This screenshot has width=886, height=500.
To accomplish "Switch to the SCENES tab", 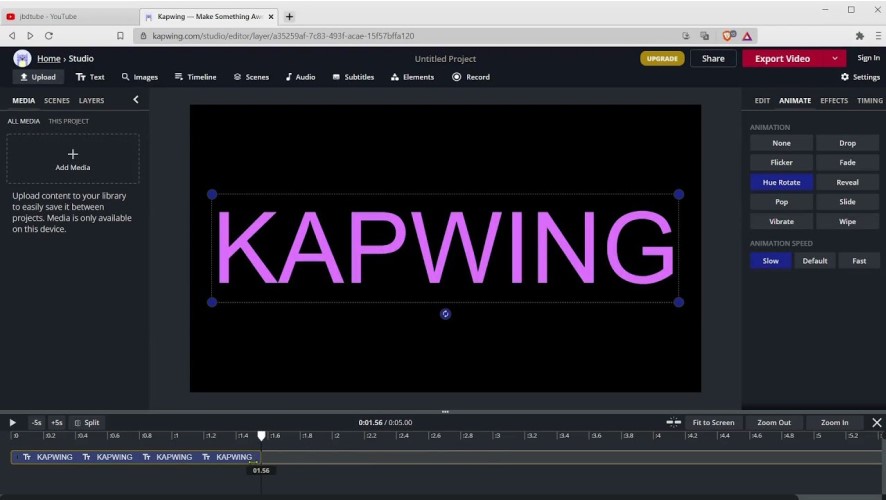I will pos(57,101).
